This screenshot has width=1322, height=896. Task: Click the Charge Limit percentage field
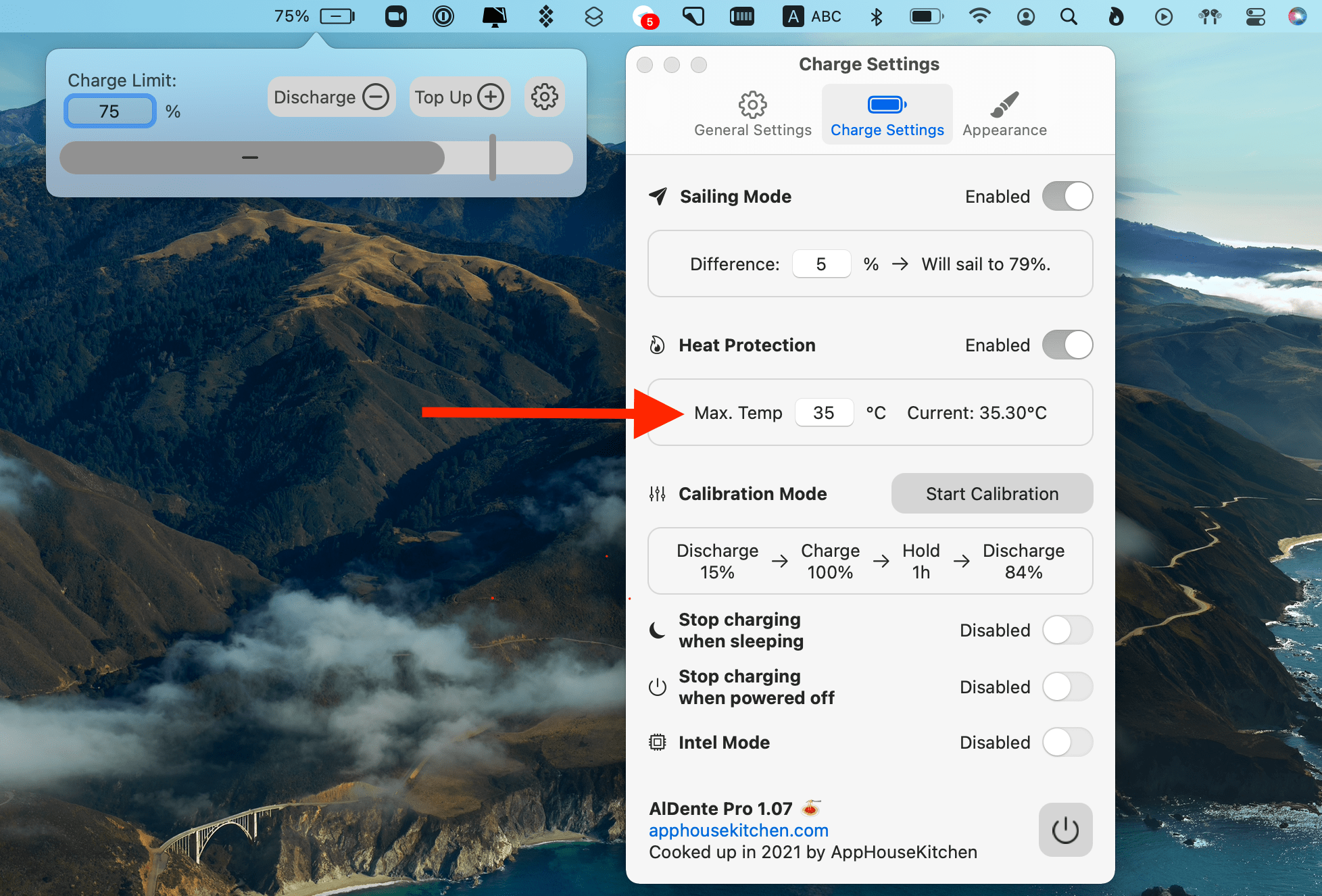click(109, 111)
